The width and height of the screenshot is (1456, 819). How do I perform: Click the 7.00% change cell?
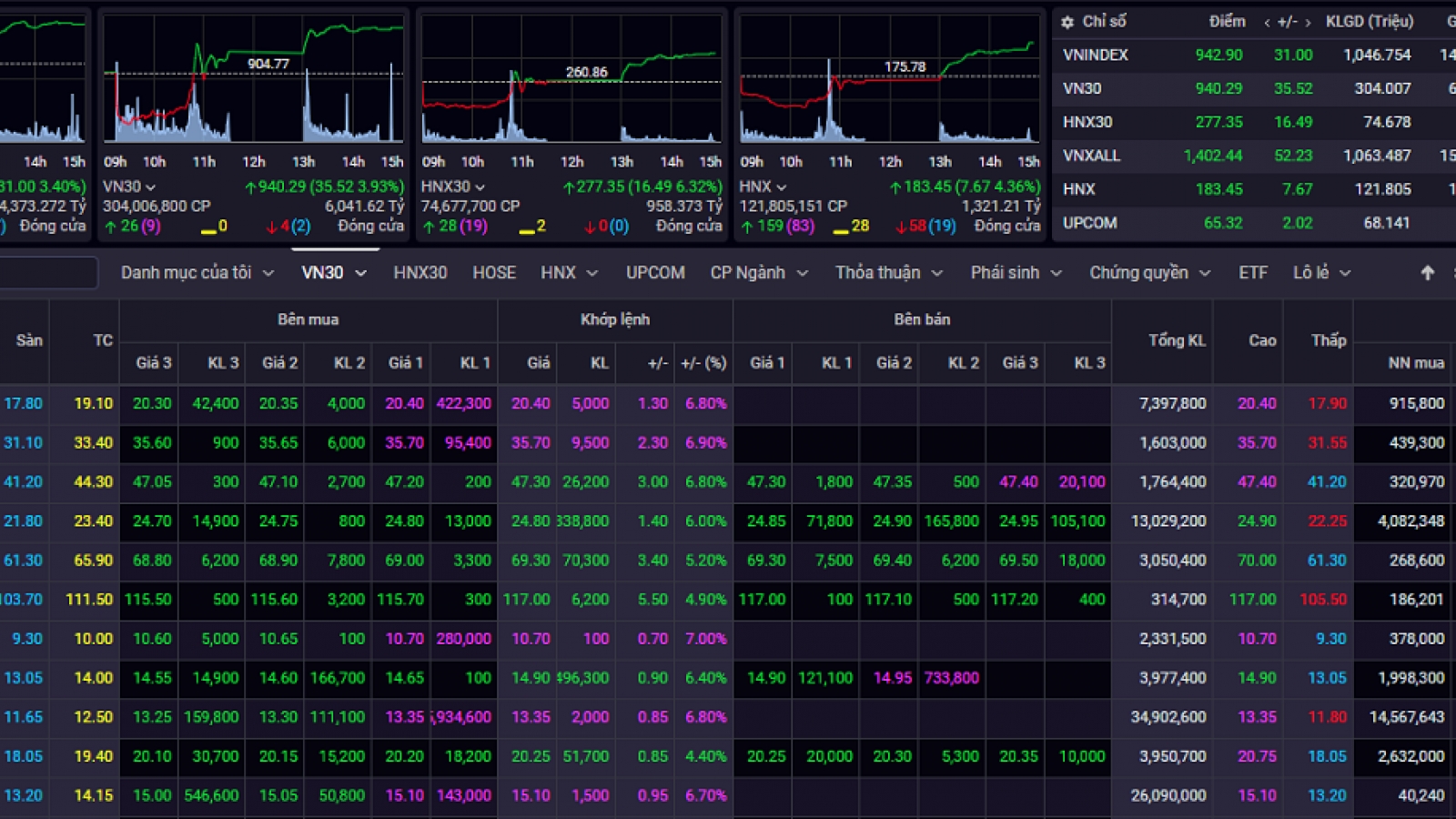coord(706,639)
